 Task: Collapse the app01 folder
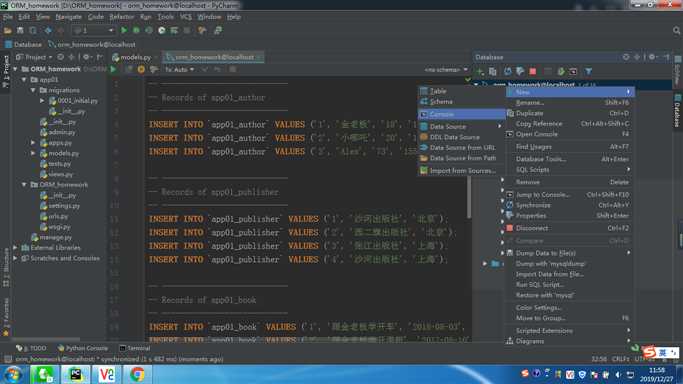(24, 80)
